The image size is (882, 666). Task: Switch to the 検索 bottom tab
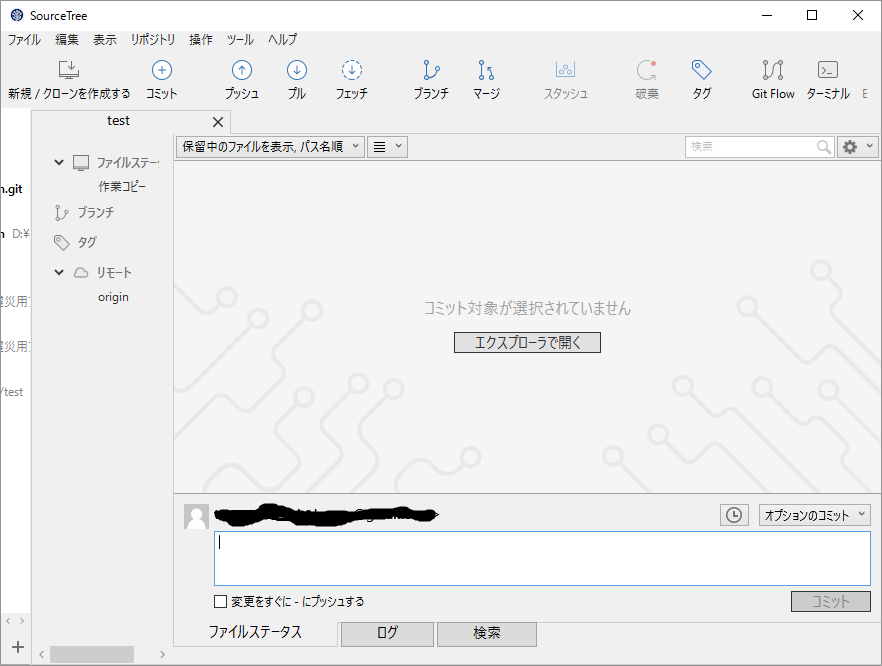point(487,633)
